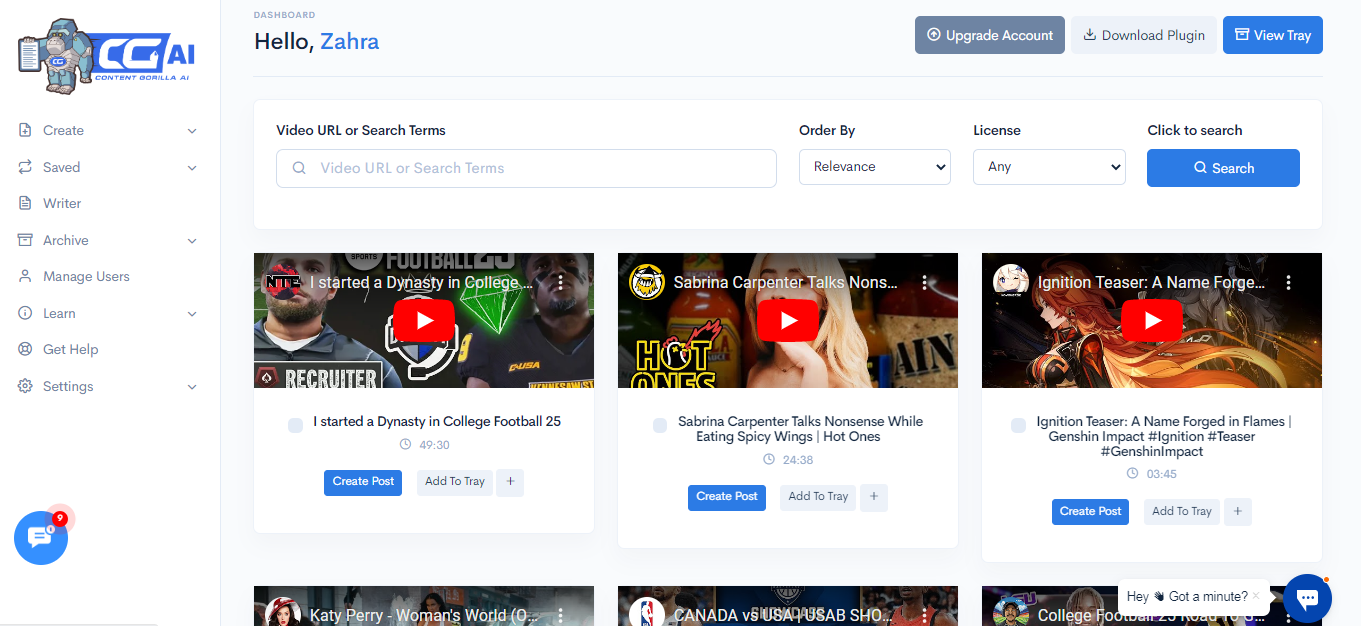The width and height of the screenshot is (1361, 626).
Task: Open the Writer menu item
Action: tap(62, 203)
